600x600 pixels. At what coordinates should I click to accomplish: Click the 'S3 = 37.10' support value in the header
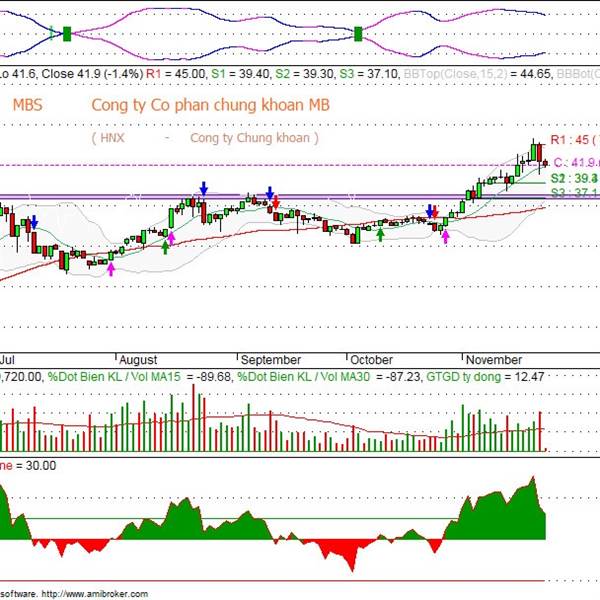(369, 73)
